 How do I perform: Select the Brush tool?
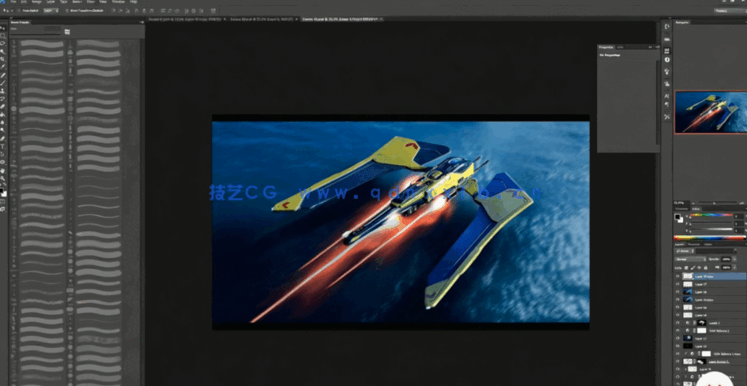(3, 83)
